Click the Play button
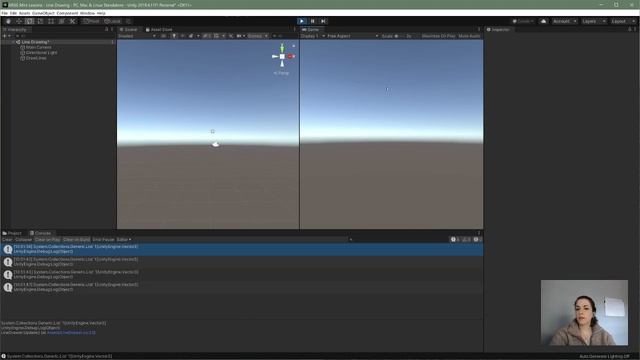Viewport: 640px width, 360px height. point(302,21)
